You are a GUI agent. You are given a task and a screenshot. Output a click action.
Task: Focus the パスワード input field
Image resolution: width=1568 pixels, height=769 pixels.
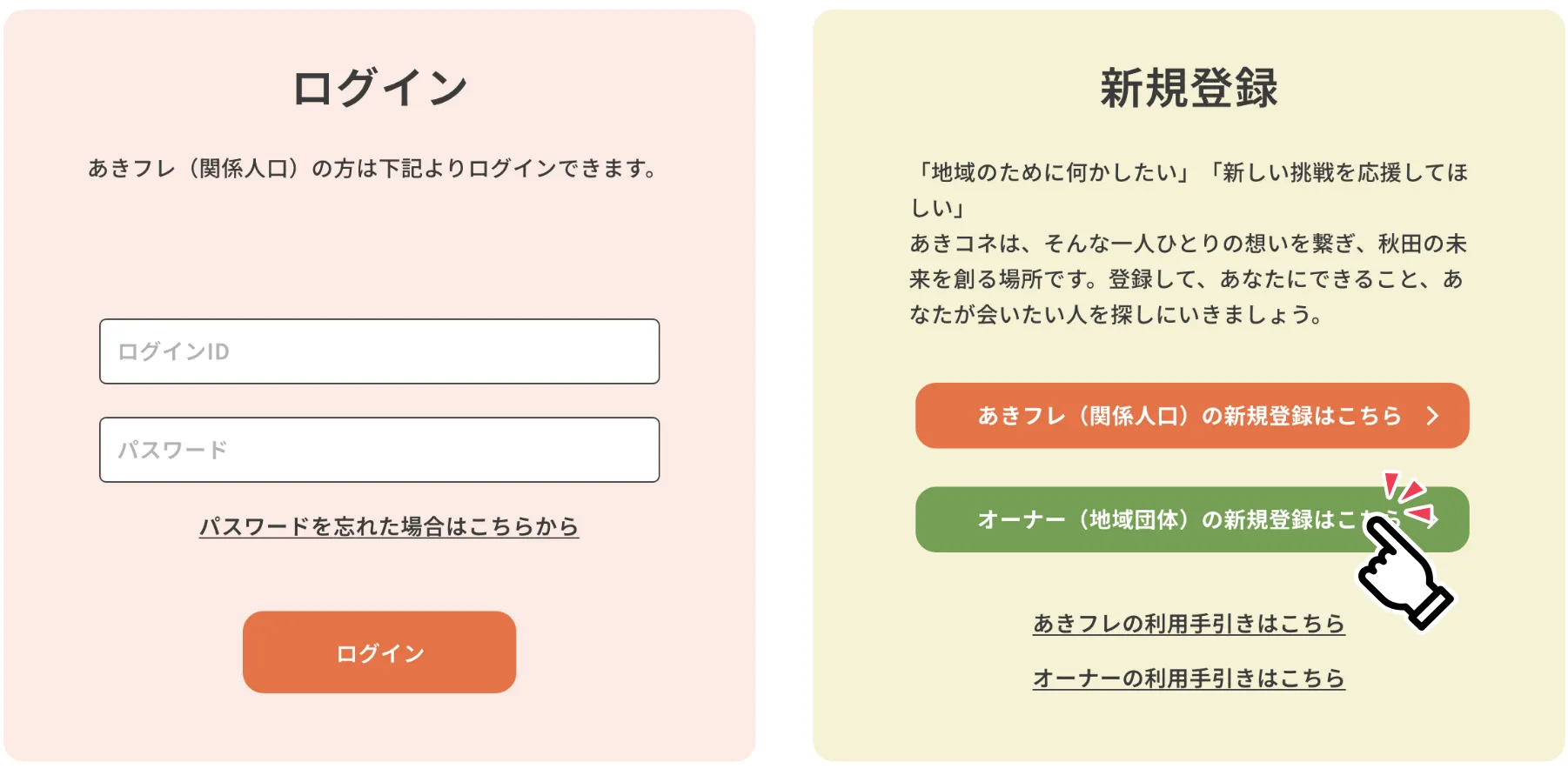(379, 450)
